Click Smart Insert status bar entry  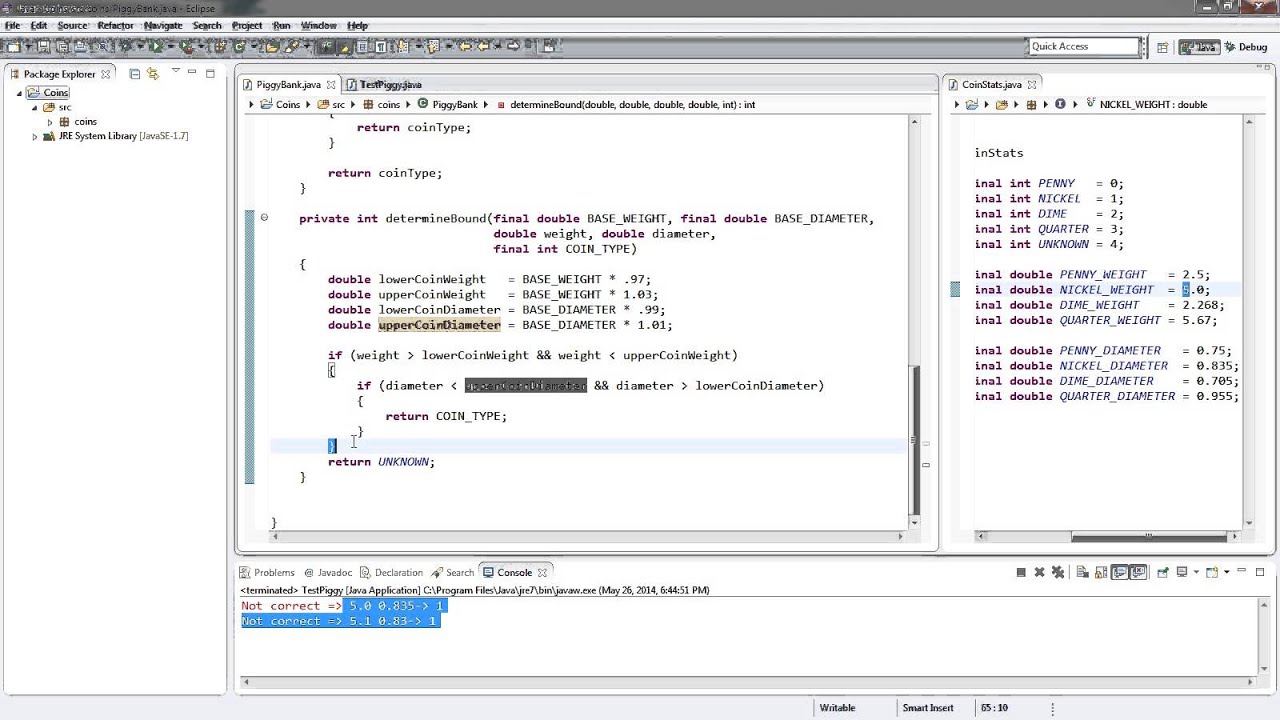pyautogui.click(x=928, y=707)
